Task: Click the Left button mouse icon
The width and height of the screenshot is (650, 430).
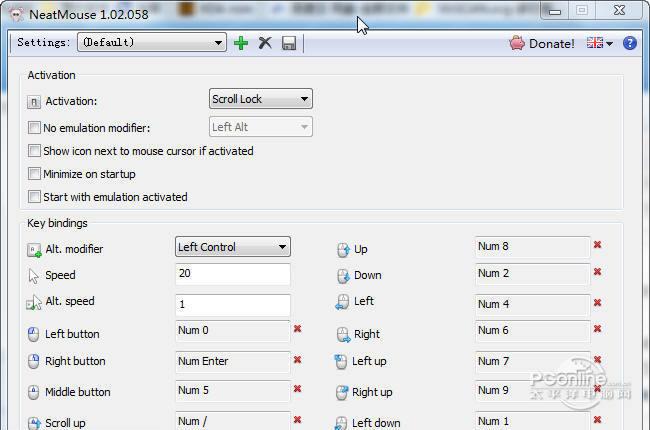Action: [x=33, y=334]
